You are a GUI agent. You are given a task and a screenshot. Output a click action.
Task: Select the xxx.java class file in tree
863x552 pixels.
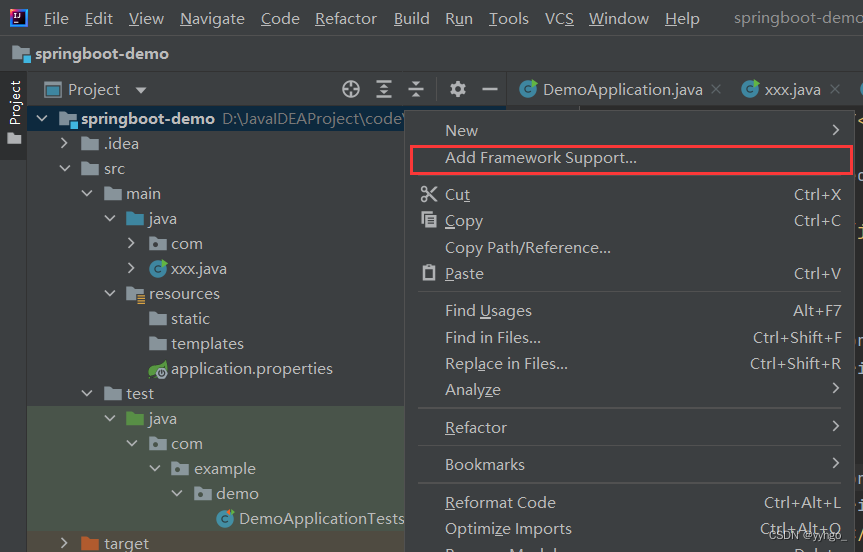198,268
